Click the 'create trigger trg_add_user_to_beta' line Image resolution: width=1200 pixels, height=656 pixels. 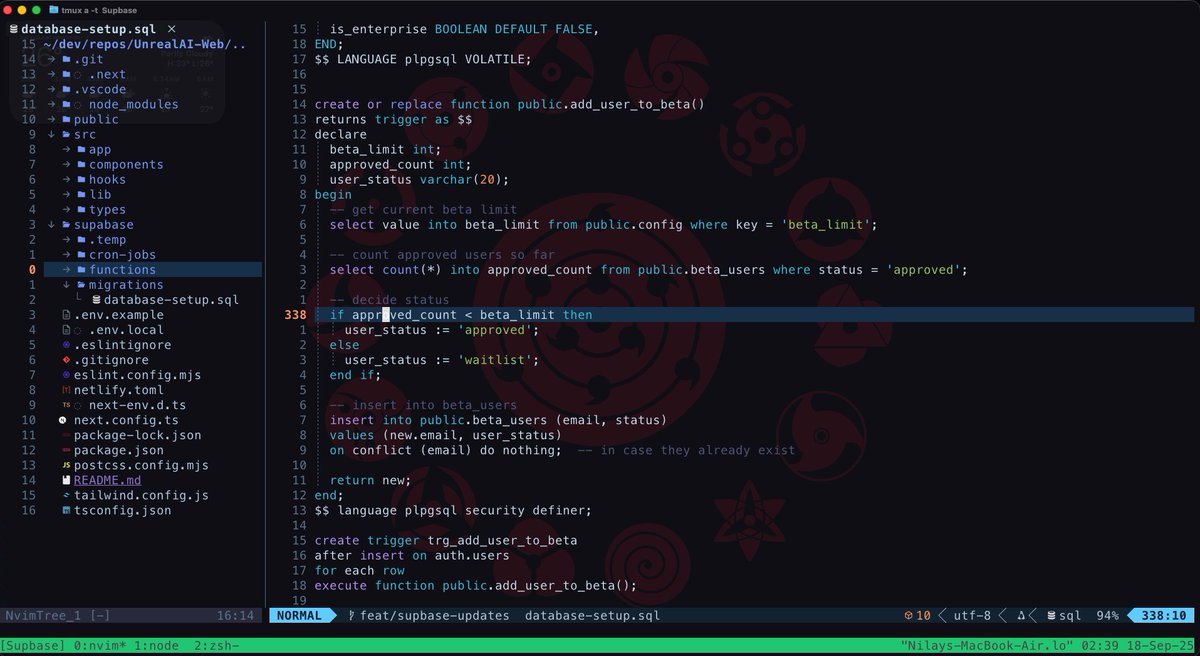coord(445,540)
